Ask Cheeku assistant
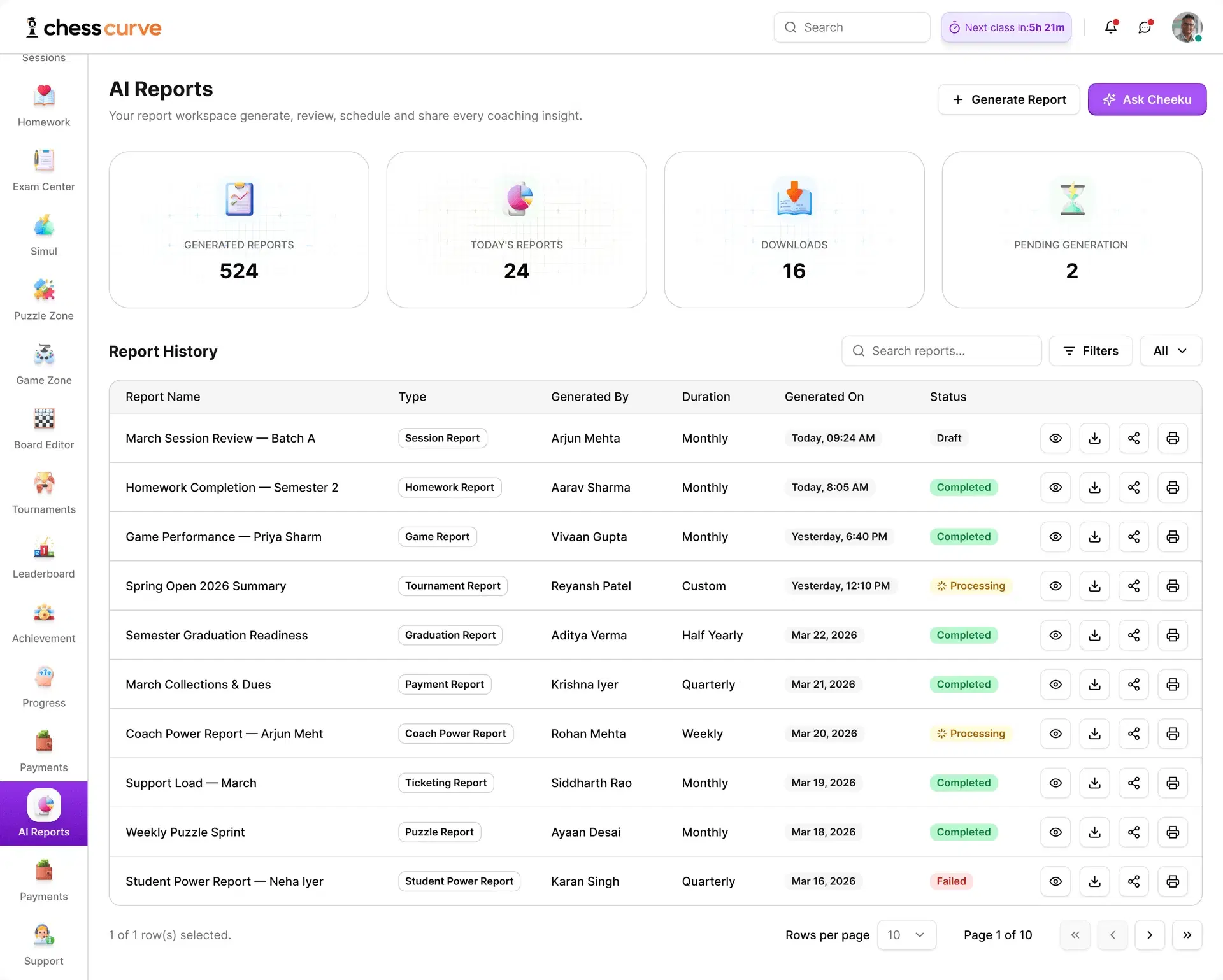Image resolution: width=1223 pixels, height=980 pixels. (x=1147, y=99)
